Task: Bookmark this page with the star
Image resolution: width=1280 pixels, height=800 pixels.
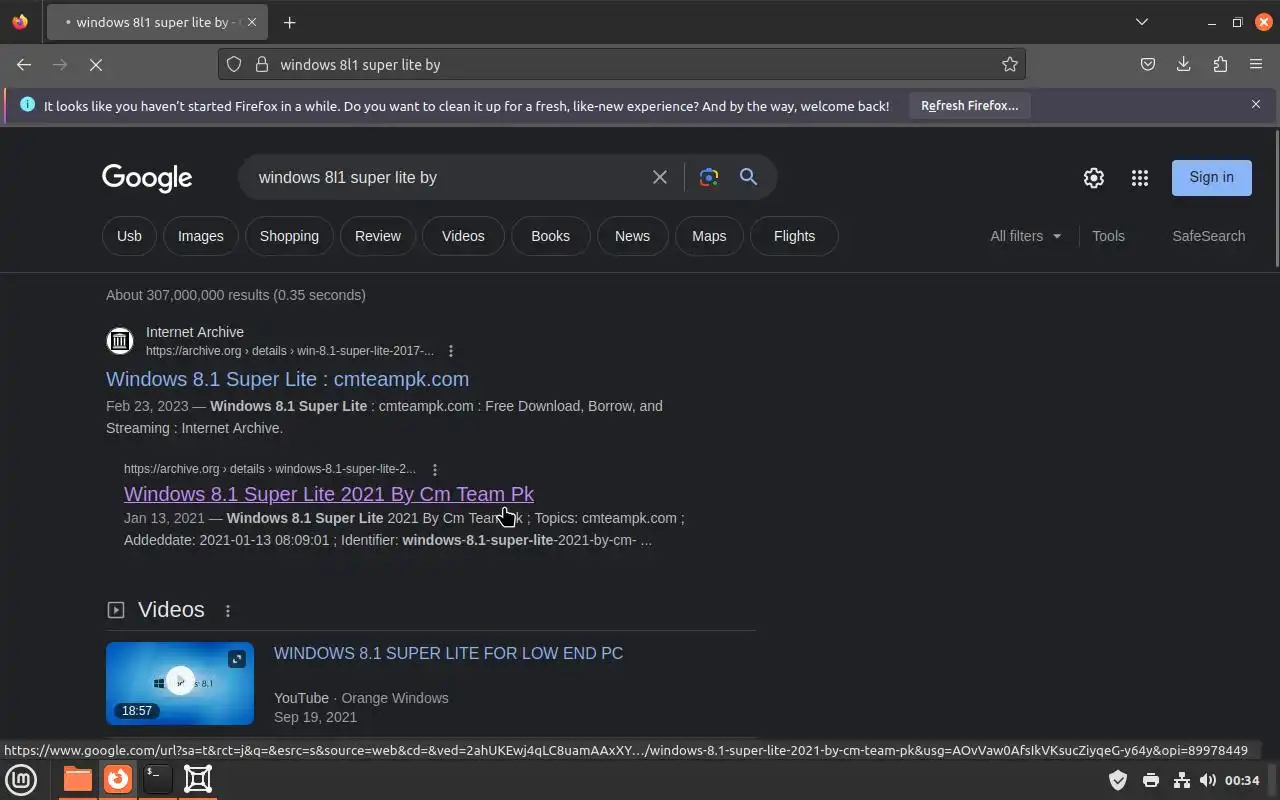Action: point(1010,64)
